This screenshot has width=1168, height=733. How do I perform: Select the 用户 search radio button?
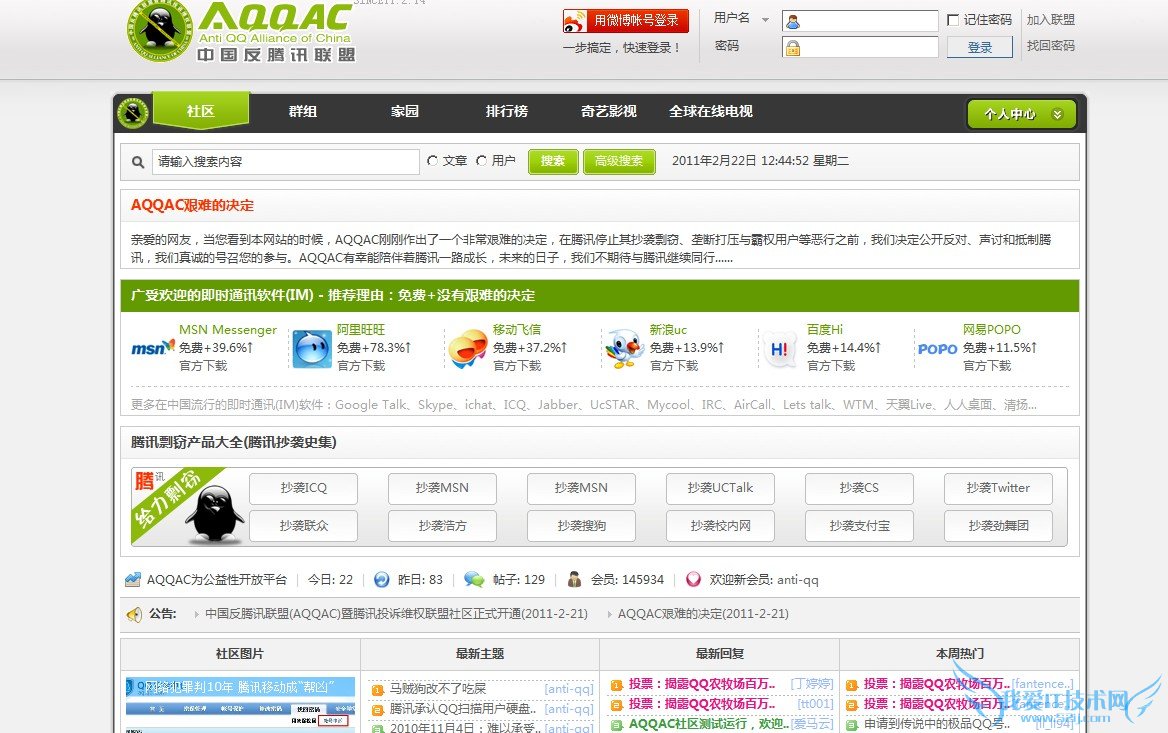tap(482, 161)
